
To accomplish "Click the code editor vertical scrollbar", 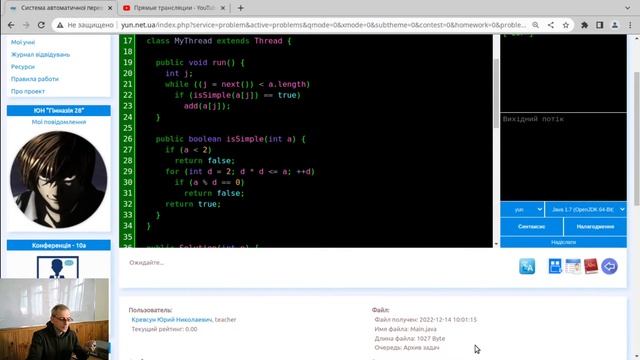I will pyautogui.click(x=496, y=93).
